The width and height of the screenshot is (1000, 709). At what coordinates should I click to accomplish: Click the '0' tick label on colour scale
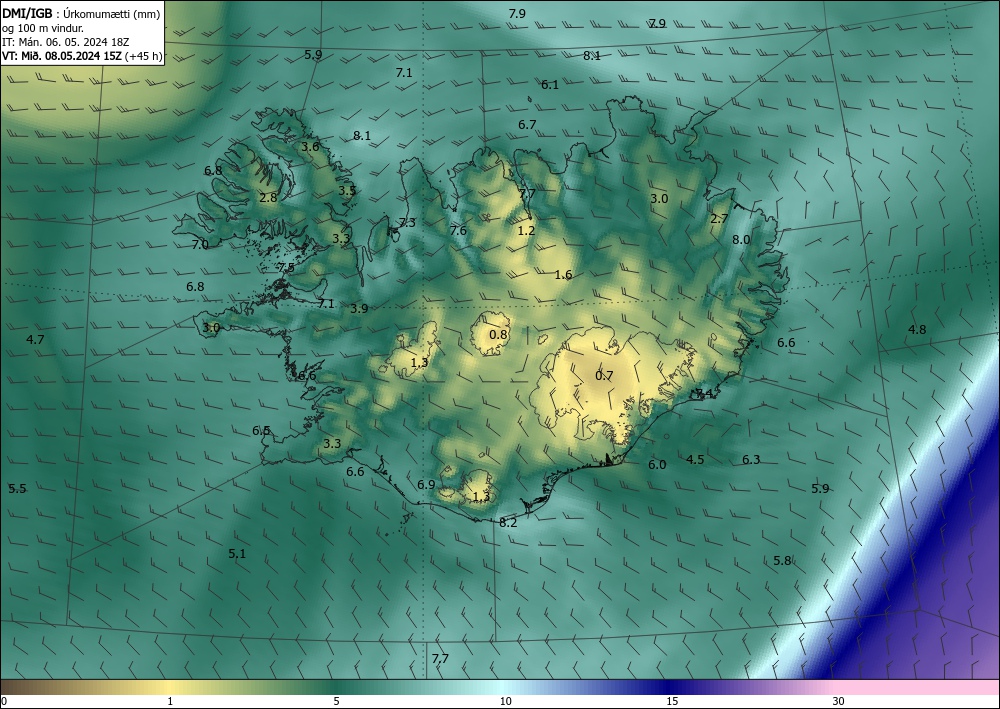coord(4,701)
